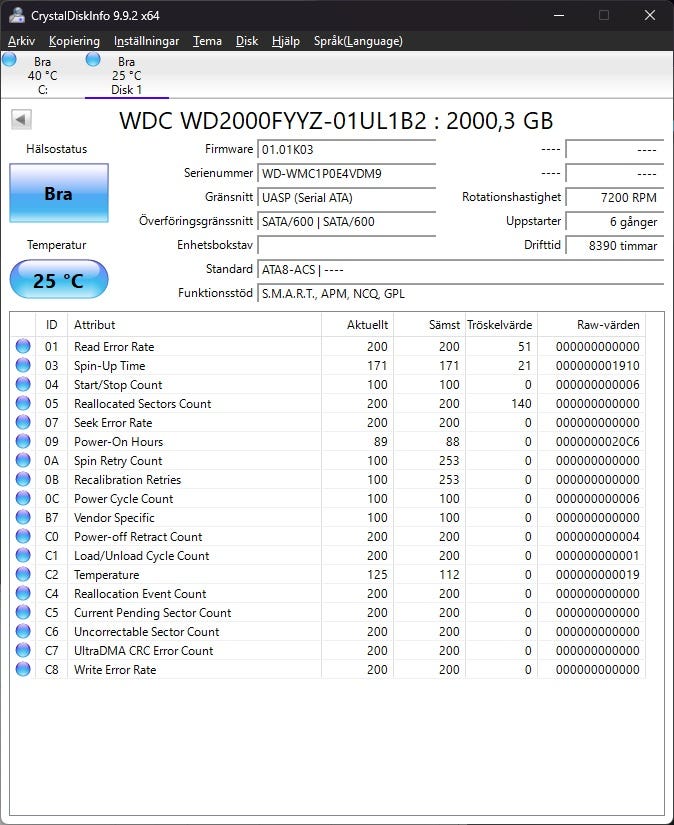Image resolution: width=674 pixels, height=825 pixels.
Task: Open the Tema menu
Action: [x=207, y=41]
